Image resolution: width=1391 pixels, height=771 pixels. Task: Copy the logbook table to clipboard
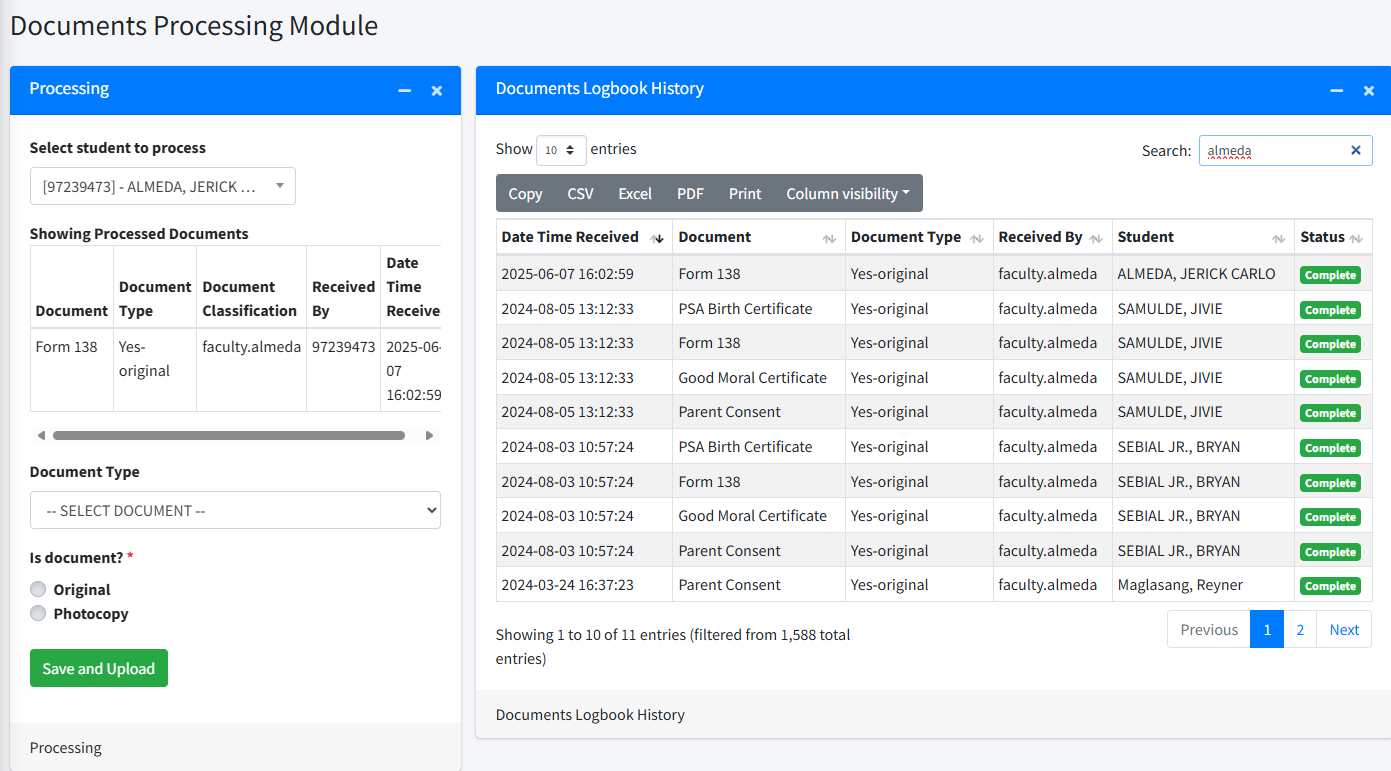(x=525, y=193)
